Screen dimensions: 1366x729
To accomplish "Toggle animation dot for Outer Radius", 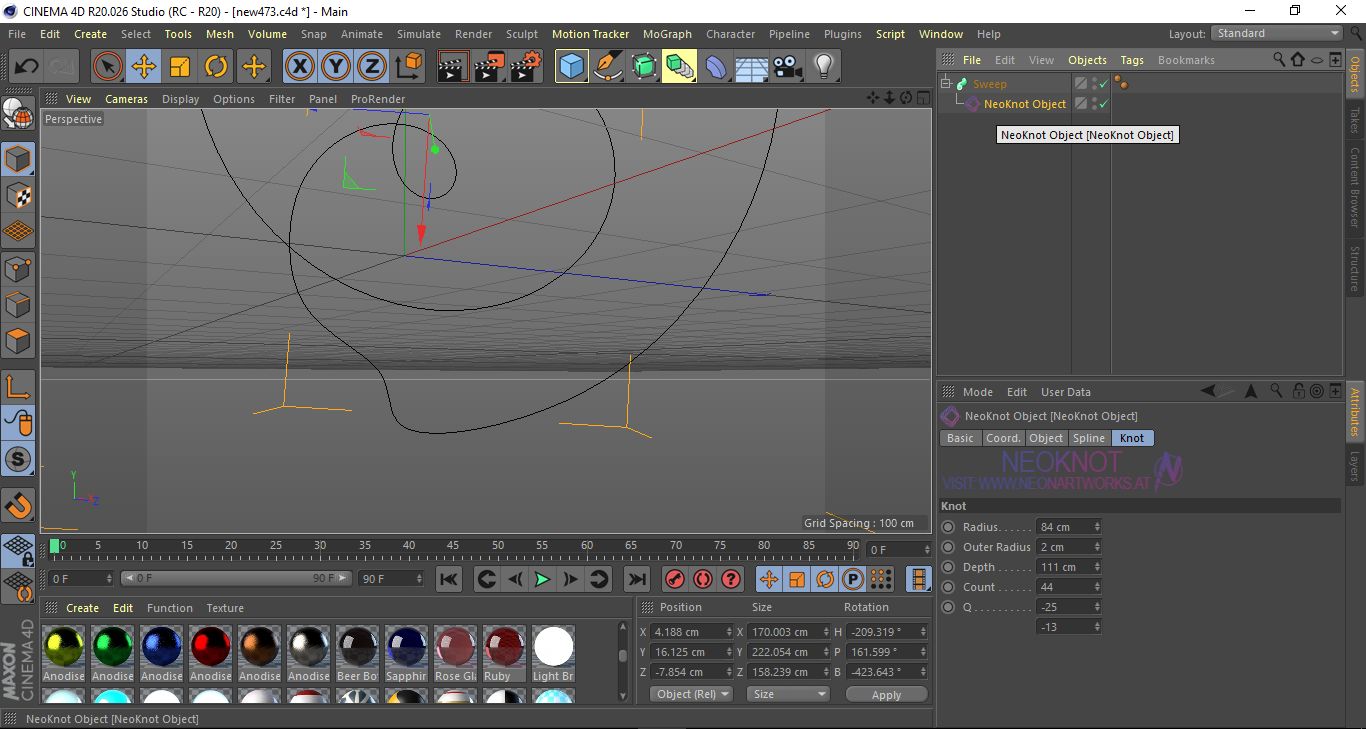I will [x=948, y=547].
